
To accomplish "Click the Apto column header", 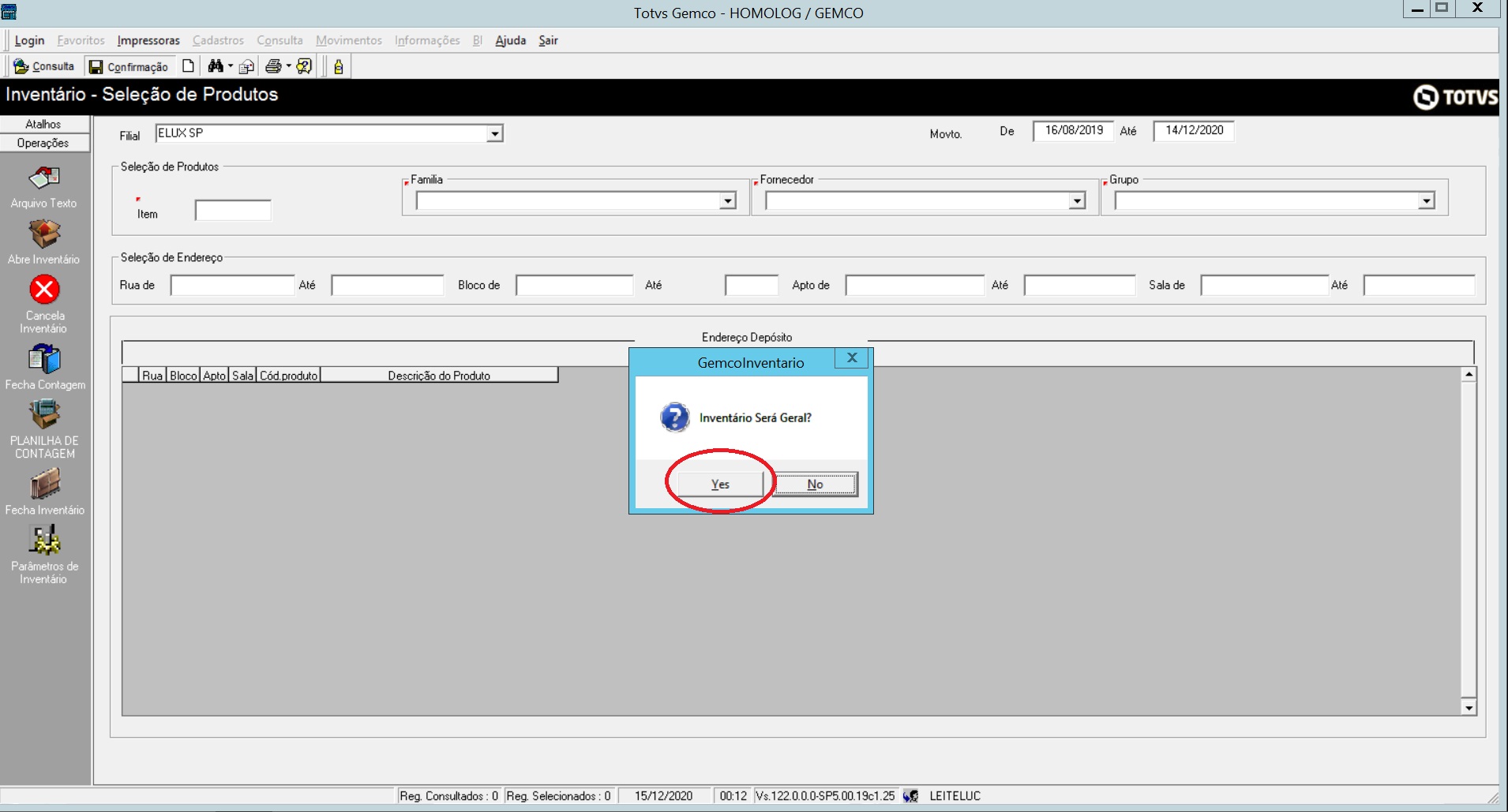I will click(215, 376).
